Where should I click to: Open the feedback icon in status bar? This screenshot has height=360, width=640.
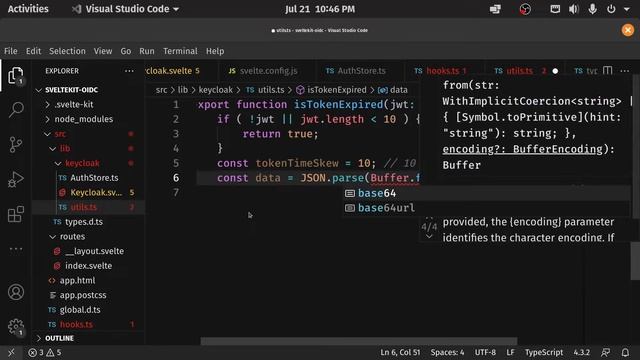coord(606,353)
